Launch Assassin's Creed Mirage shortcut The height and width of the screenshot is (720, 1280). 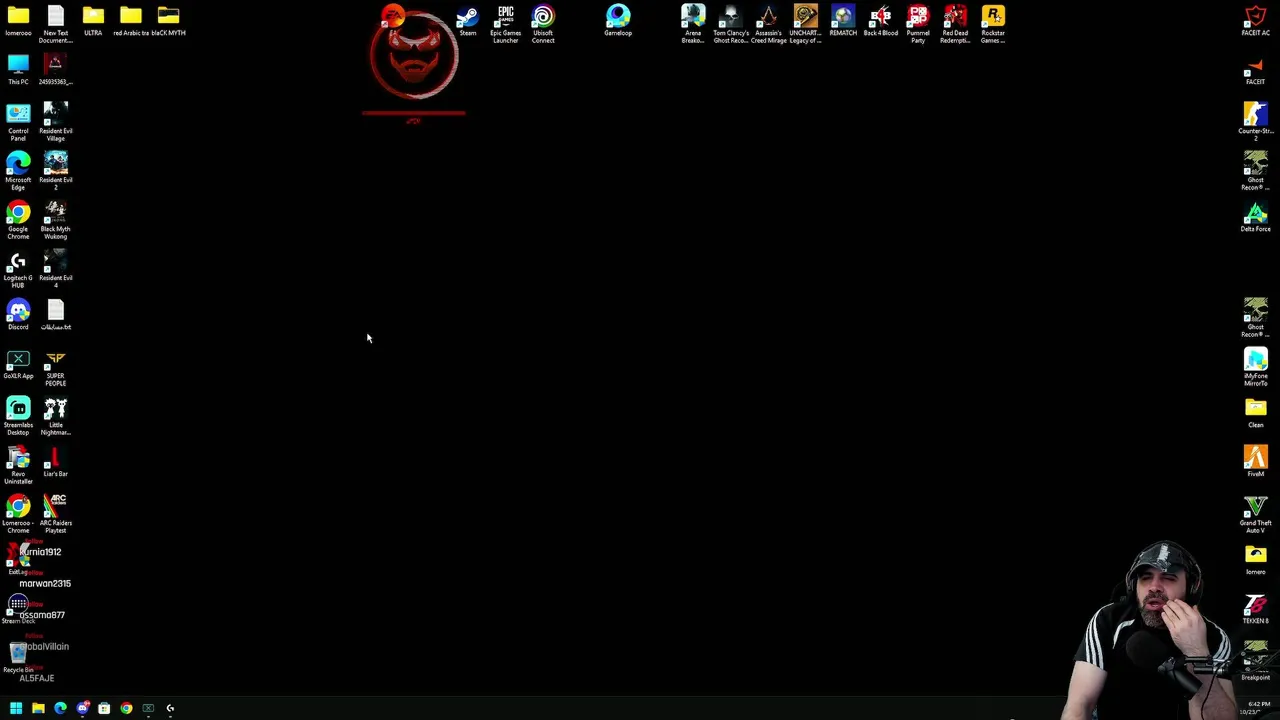pyautogui.click(x=768, y=24)
